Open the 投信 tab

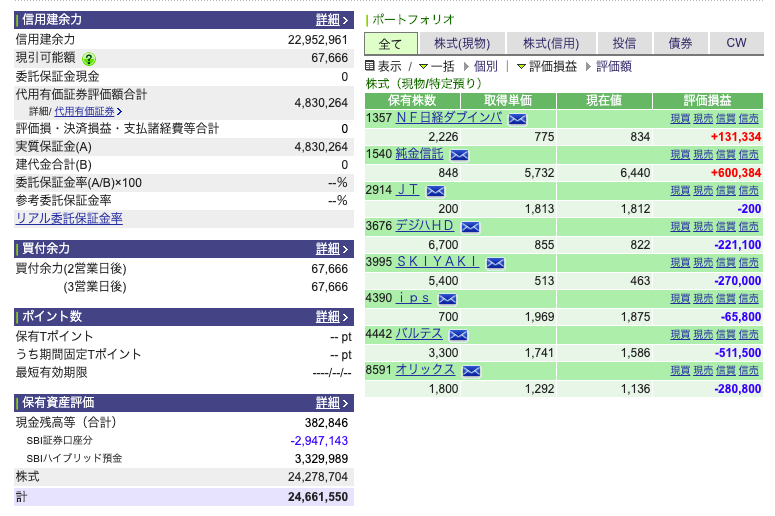[x=624, y=43]
